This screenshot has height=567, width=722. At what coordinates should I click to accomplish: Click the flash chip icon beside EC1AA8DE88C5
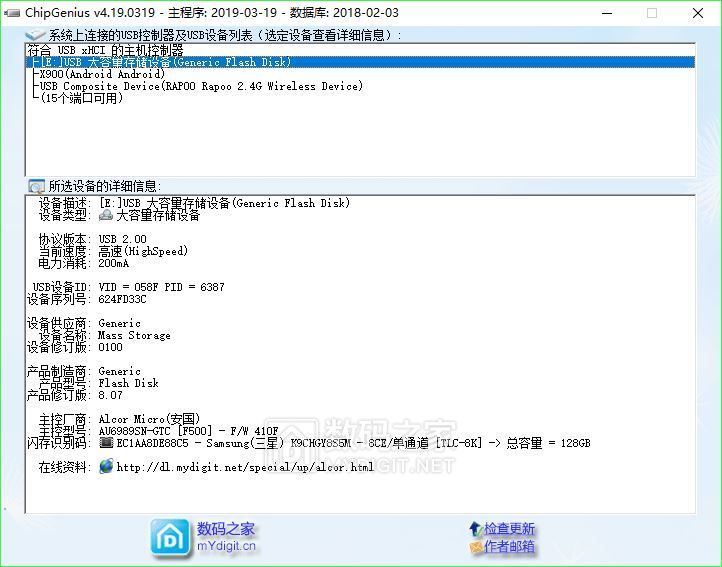click(x=106, y=443)
